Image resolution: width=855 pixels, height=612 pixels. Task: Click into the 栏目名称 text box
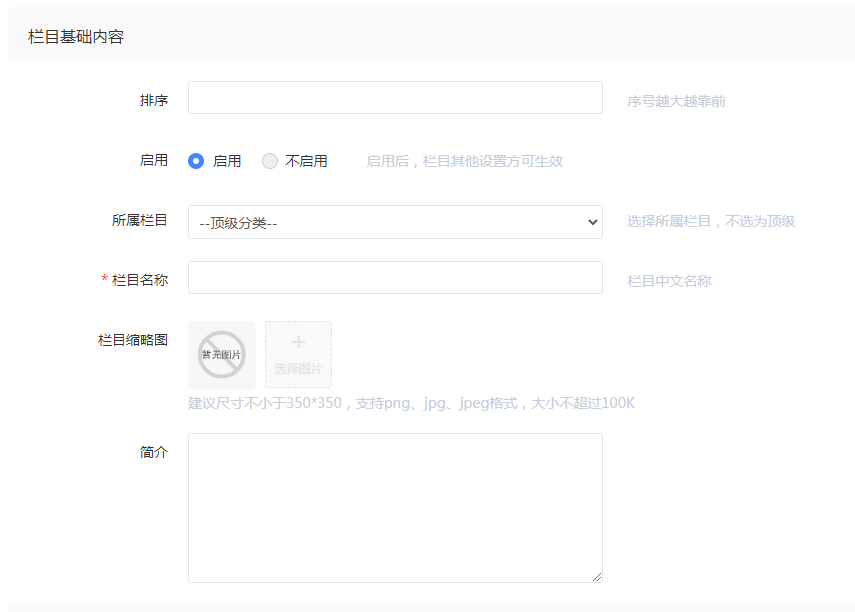395,278
